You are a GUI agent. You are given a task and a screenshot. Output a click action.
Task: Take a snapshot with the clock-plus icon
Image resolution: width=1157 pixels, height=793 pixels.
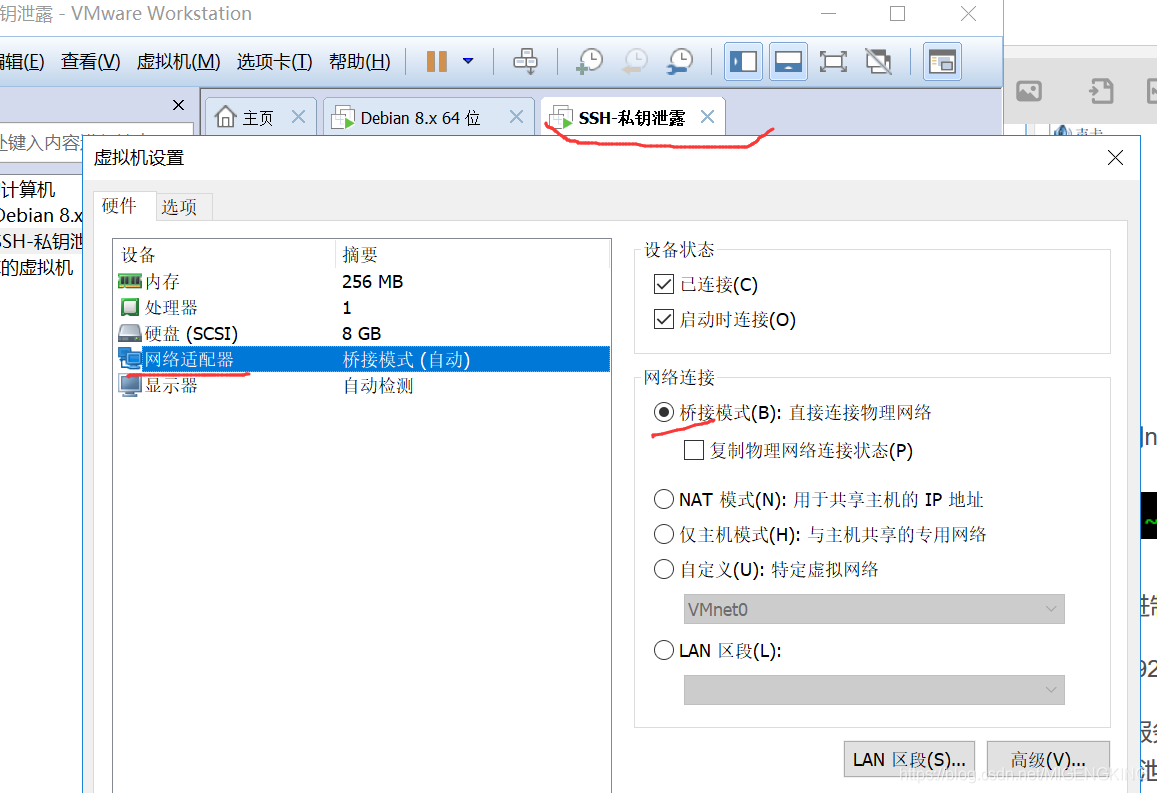coord(589,61)
